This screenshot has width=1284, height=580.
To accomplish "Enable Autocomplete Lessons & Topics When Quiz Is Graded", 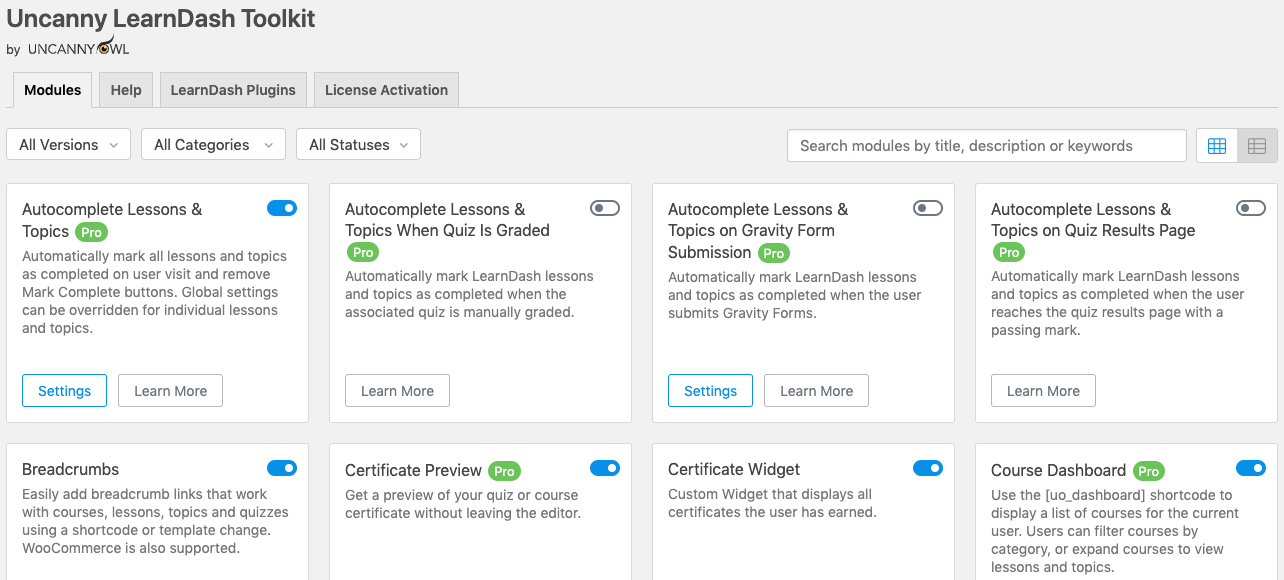I will 605,208.
